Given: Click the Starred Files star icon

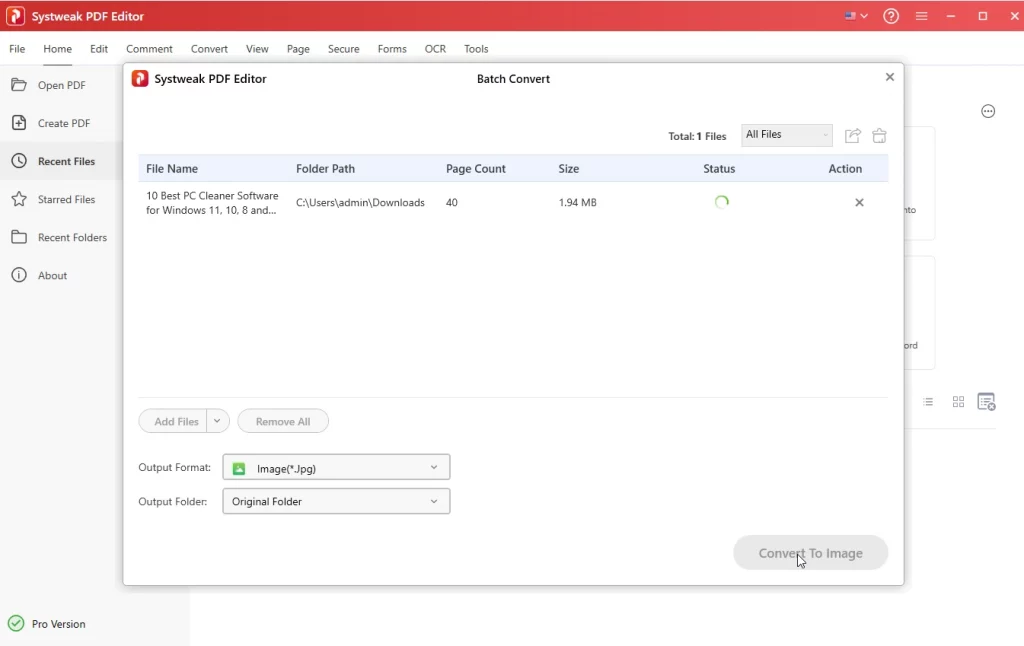Looking at the screenshot, I should 19,199.
